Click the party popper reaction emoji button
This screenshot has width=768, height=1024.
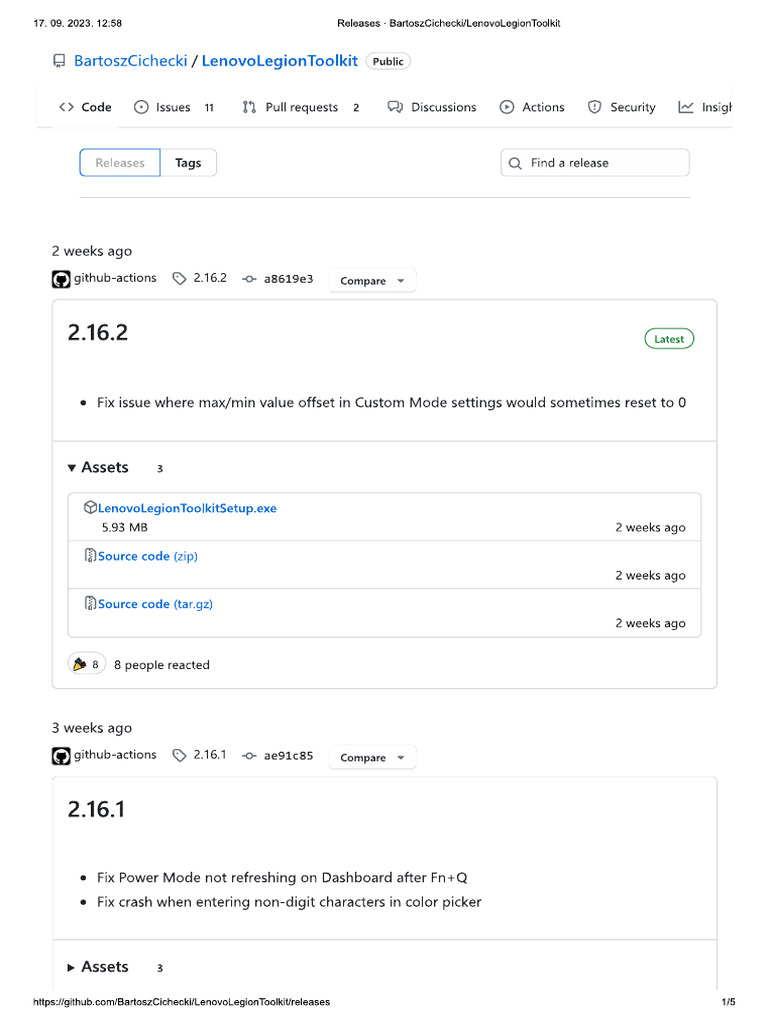[86, 664]
